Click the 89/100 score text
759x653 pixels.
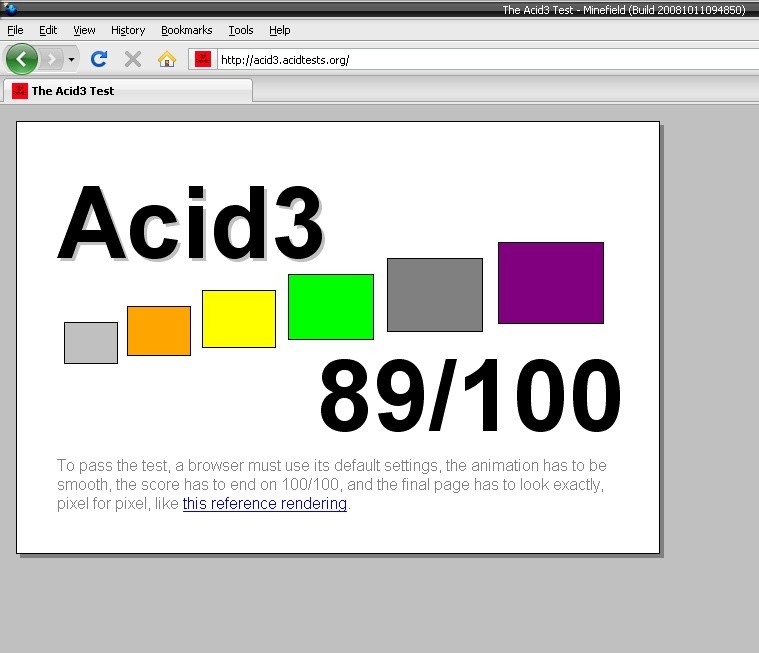tap(470, 395)
